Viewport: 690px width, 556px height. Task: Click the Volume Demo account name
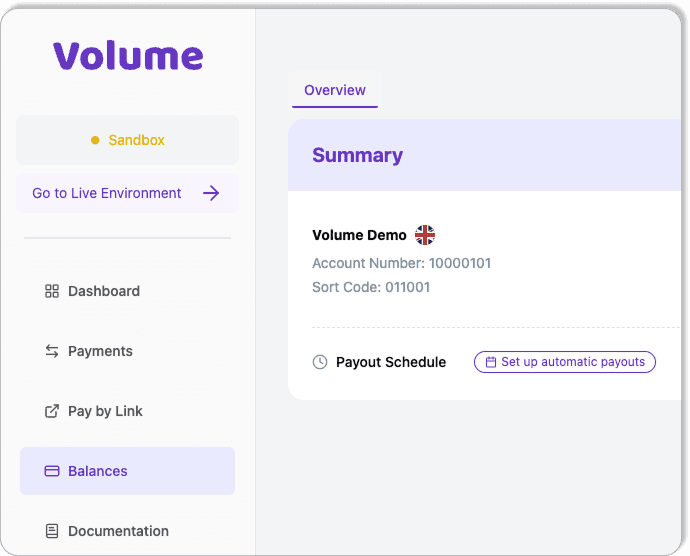pos(359,235)
